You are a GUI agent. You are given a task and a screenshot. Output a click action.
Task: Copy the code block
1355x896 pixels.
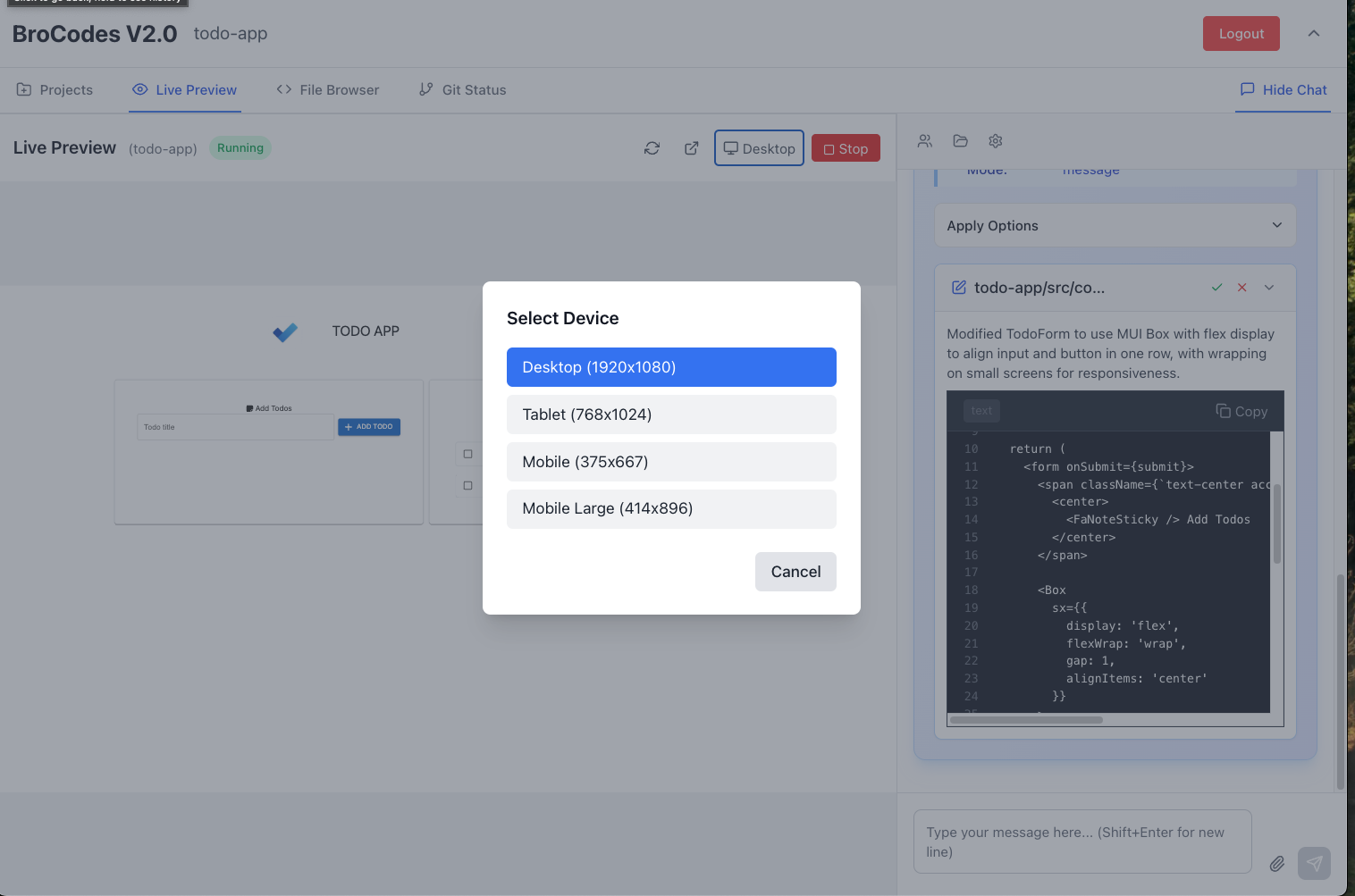click(1241, 412)
